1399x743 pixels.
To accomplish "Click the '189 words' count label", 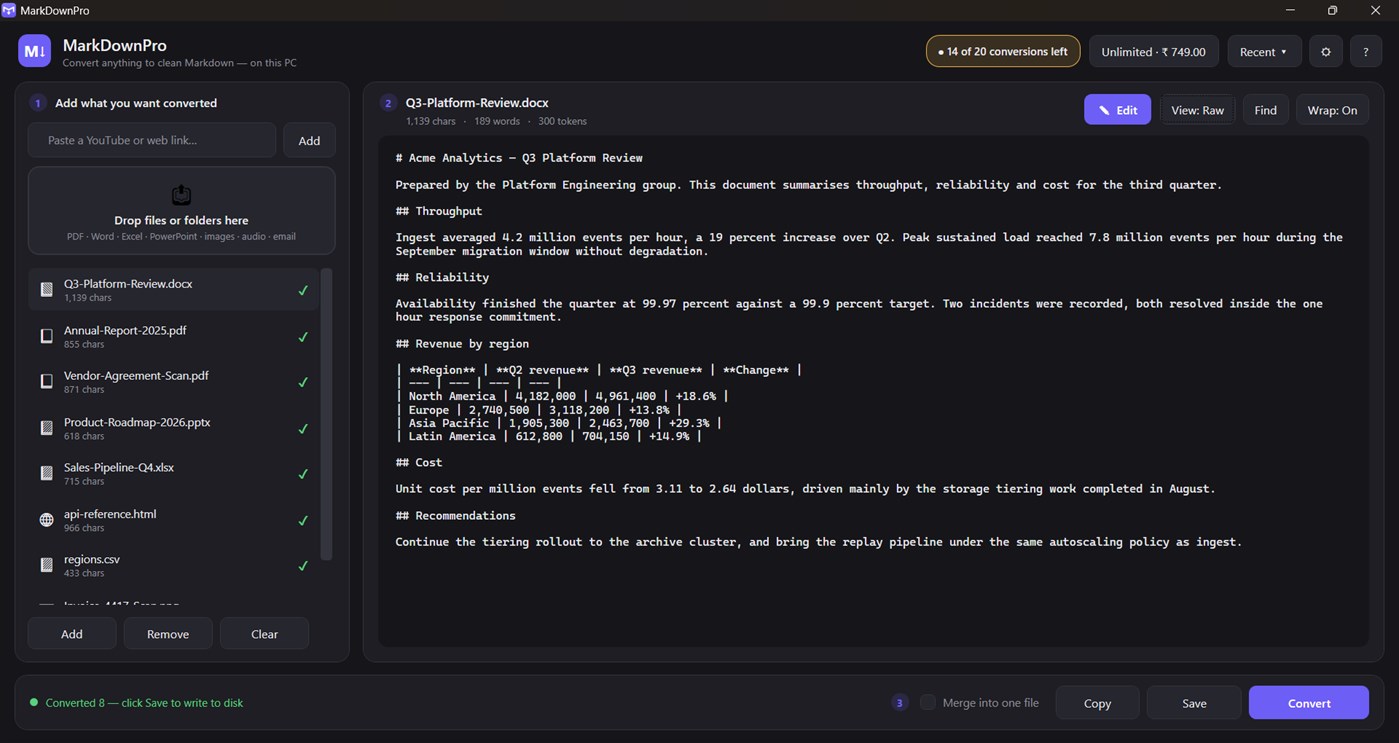I will (497, 121).
